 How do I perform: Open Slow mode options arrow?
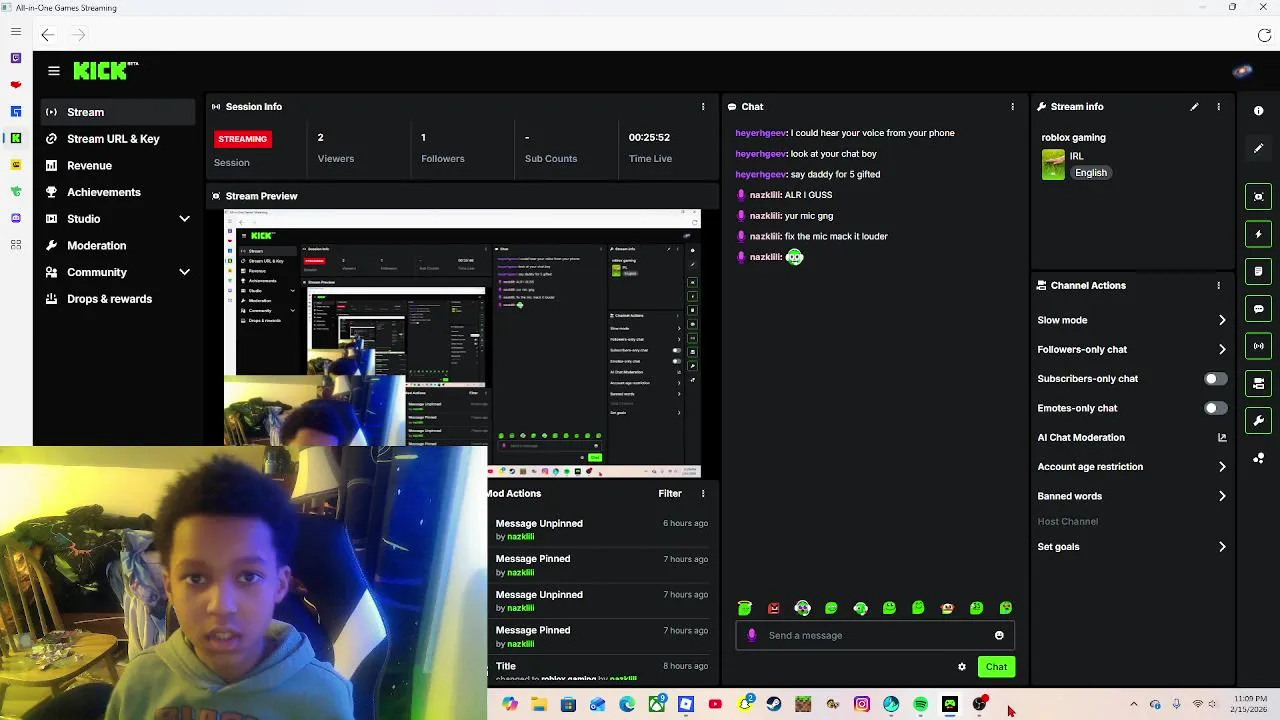click(x=1222, y=320)
